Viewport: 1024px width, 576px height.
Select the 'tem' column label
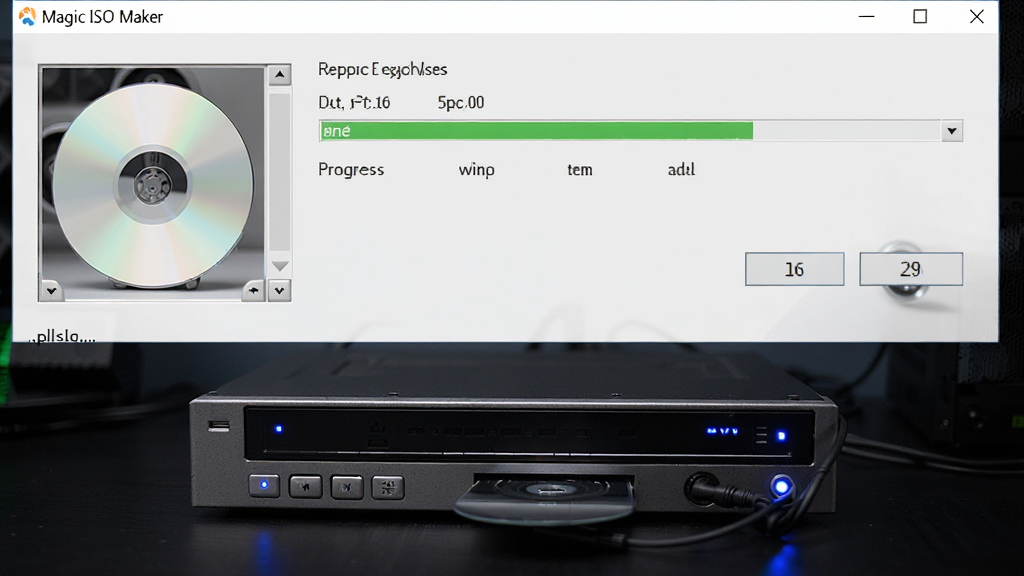pos(579,170)
